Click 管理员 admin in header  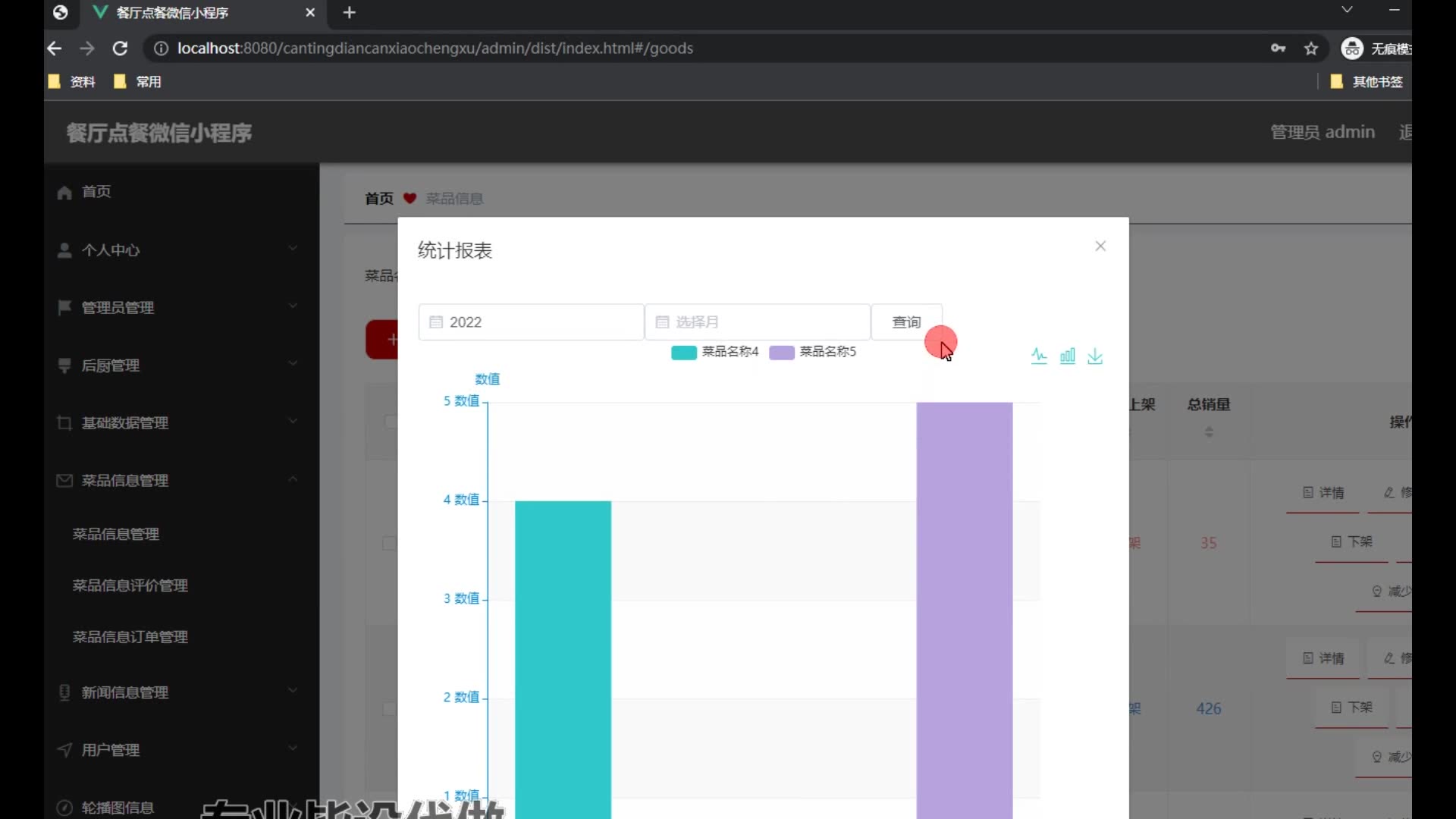(1323, 132)
